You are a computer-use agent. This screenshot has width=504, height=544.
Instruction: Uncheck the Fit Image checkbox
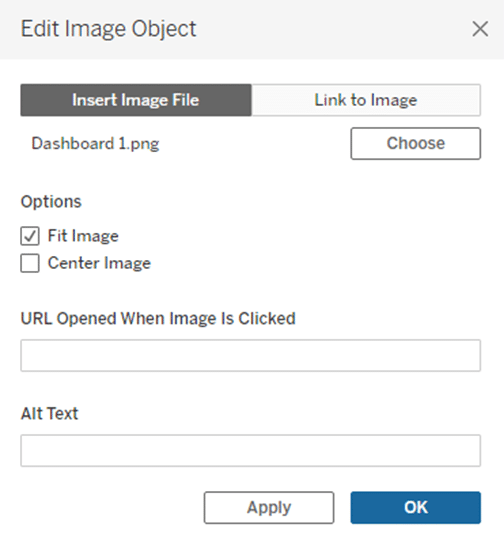pyautogui.click(x=30, y=236)
